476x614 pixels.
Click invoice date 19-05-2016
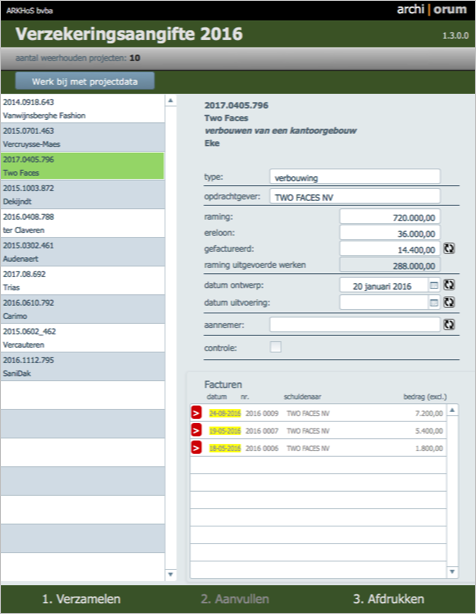click(225, 431)
